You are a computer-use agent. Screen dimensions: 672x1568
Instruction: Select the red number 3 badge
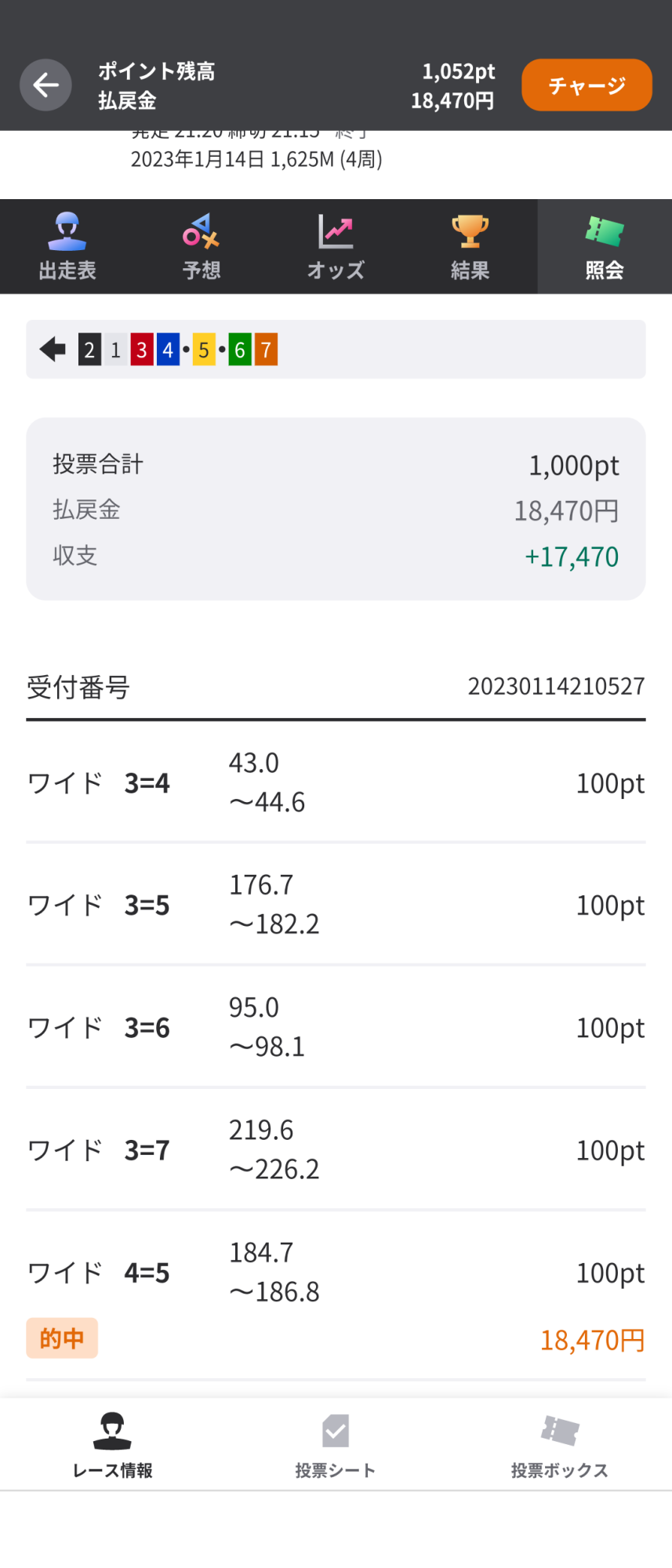click(142, 350)
